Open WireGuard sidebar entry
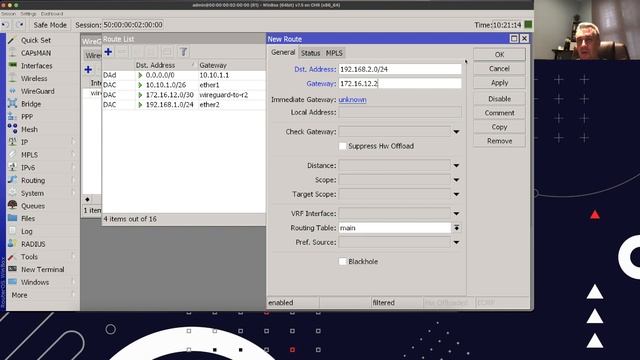Image resolution: width=640 pixels, height=360 pixels. [38, 91]
